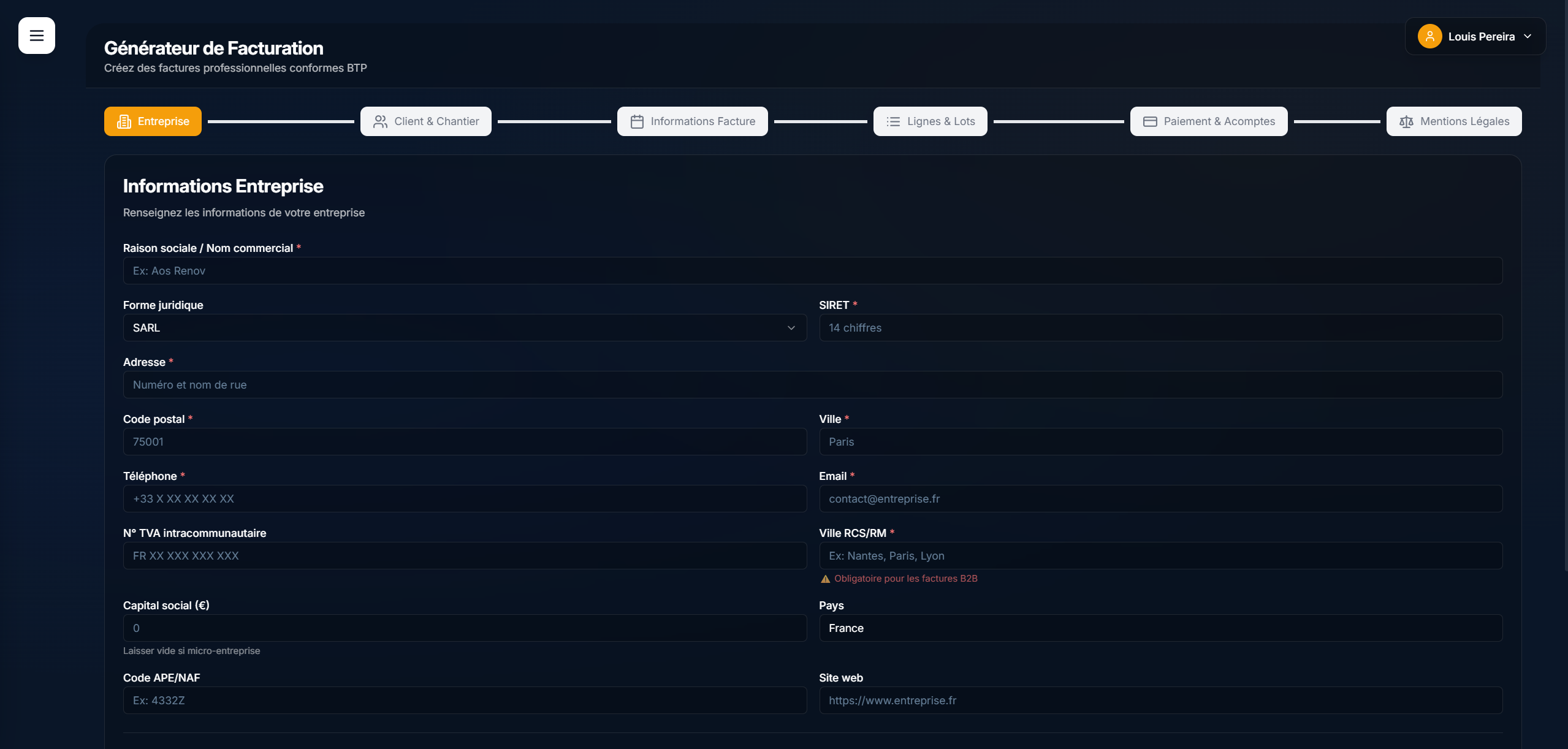The width and height of the screenshot is (1568, 749).
Task: Click the building icon on Entreprise step
Action: pyautogui.click(x=124, y=121)
